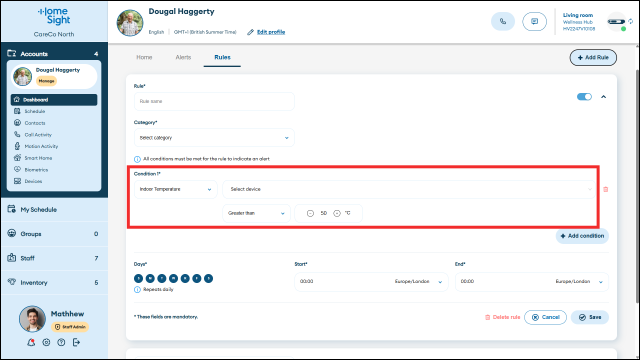Click the page vertical scrollbar
Image resolution: width=640 pixels, height=360 pixels.
pyautogui.click(x=637, y=186)
